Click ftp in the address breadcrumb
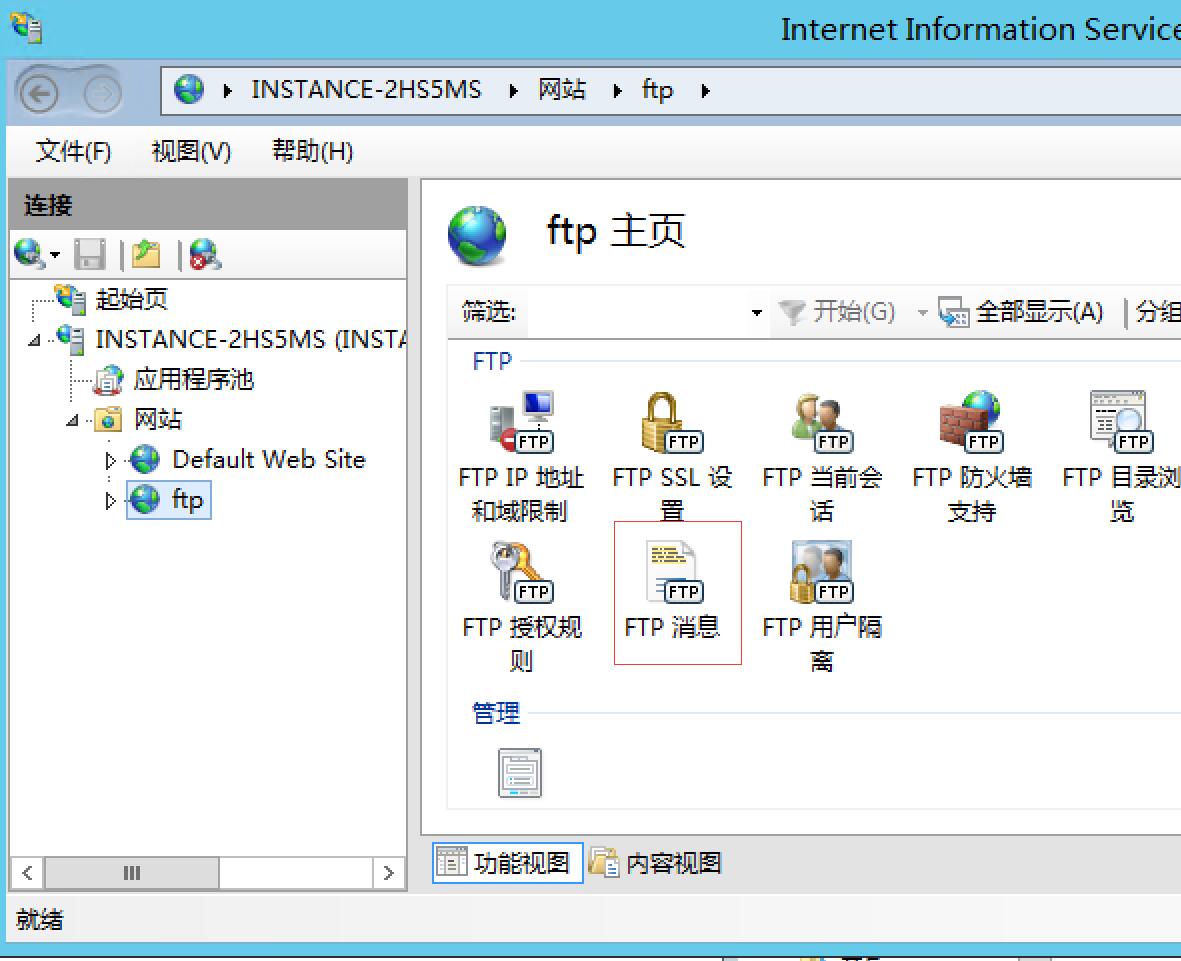The height and width of the screenshot is (961, 1181). [x=658, y=90]
